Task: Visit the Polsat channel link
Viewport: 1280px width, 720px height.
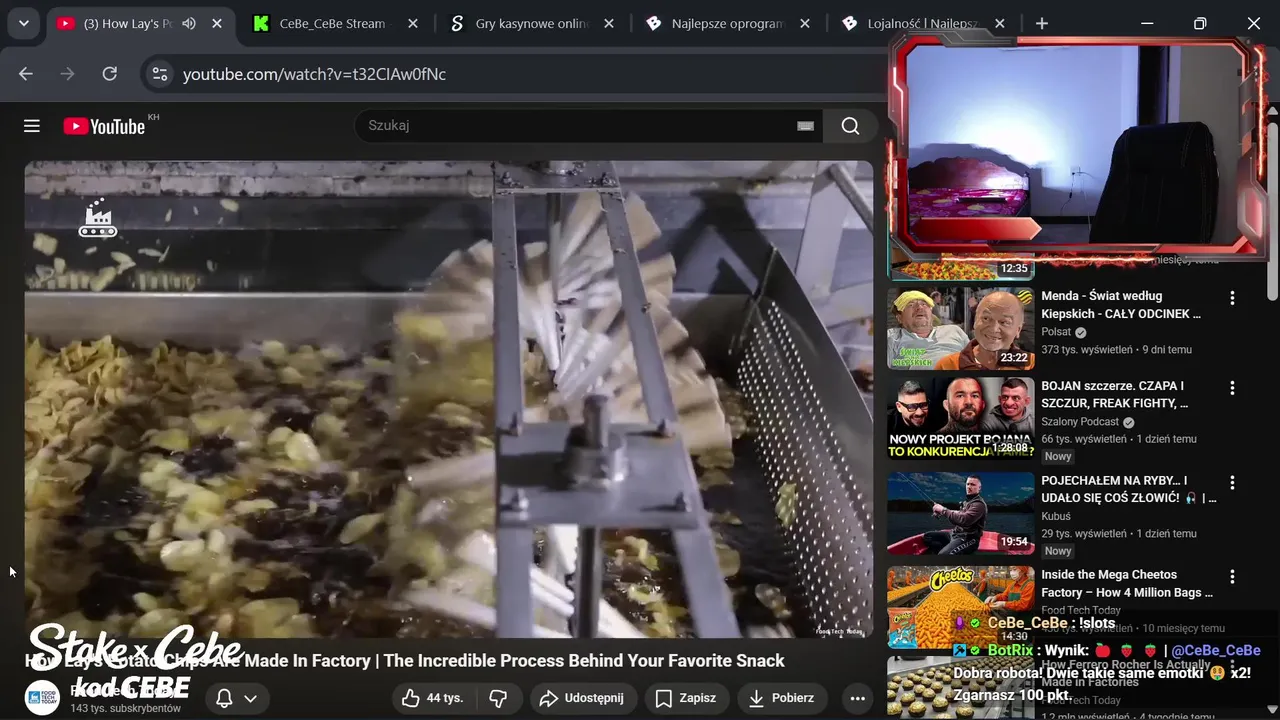Action: point(1056,332)
